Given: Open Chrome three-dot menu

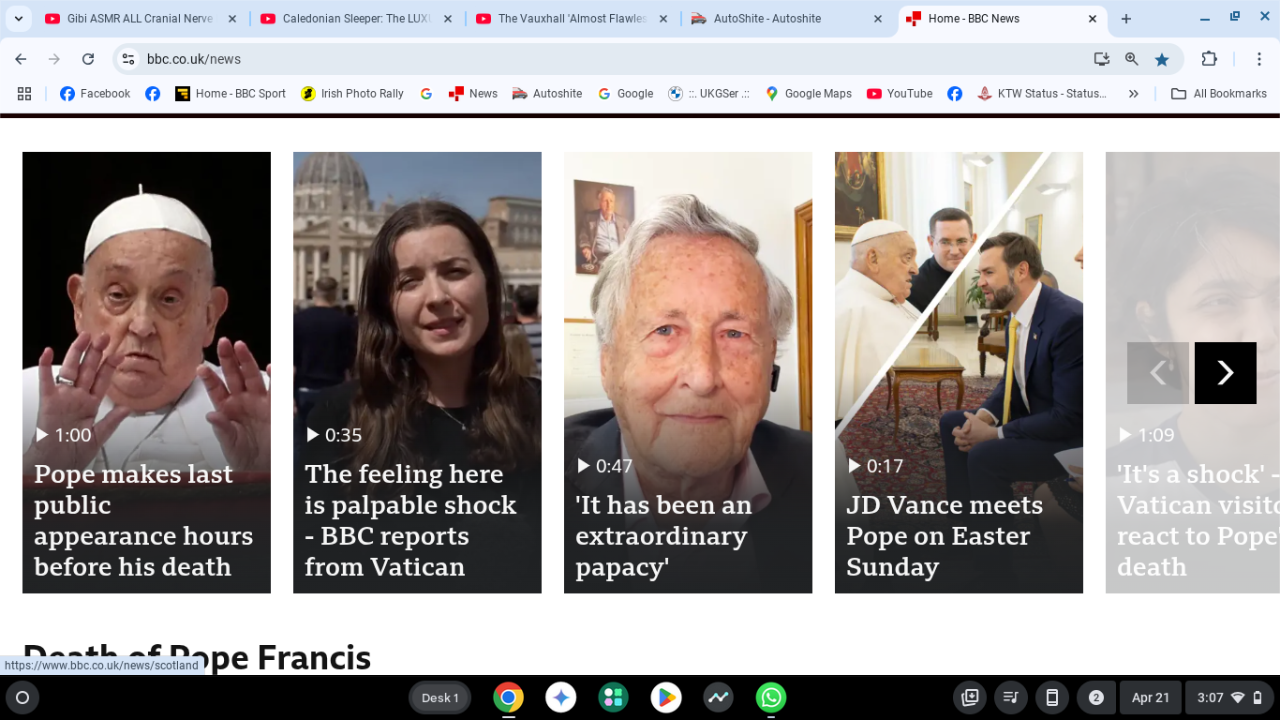Looking at the screenshot, I should pyautogui.click(x=1260, y=59).
